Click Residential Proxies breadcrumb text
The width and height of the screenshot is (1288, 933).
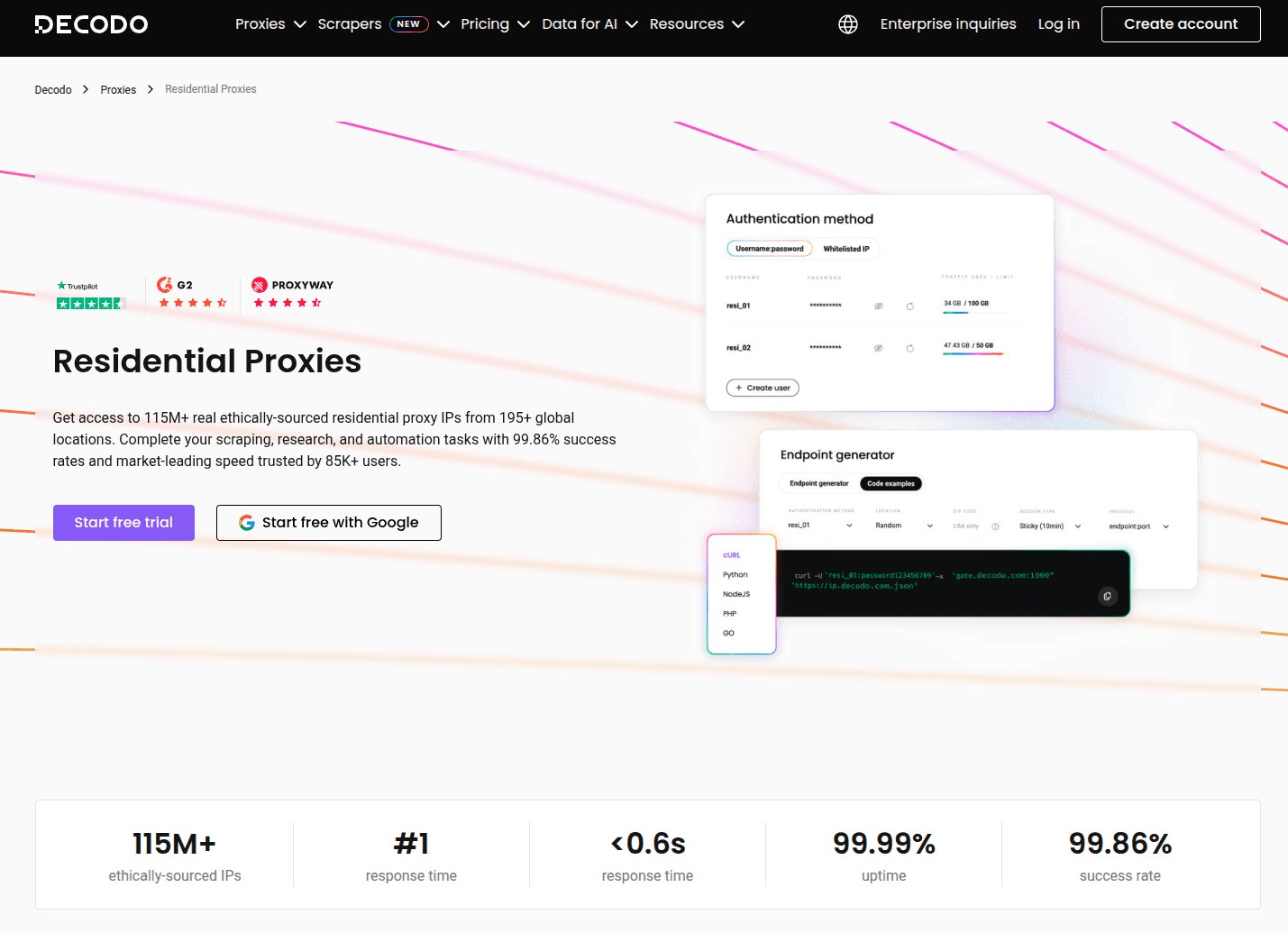(211, 89)
